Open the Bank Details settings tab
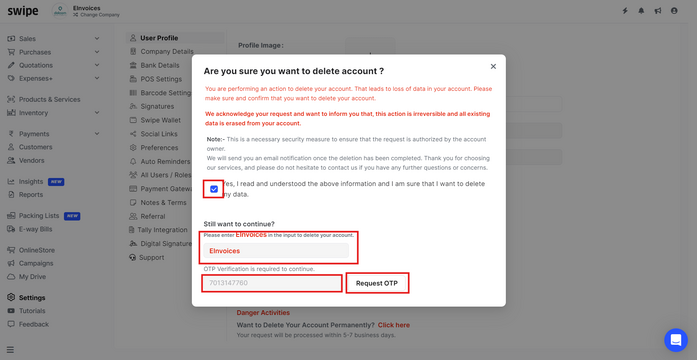The width and height of the screenshot is (697, 360). 154,65
